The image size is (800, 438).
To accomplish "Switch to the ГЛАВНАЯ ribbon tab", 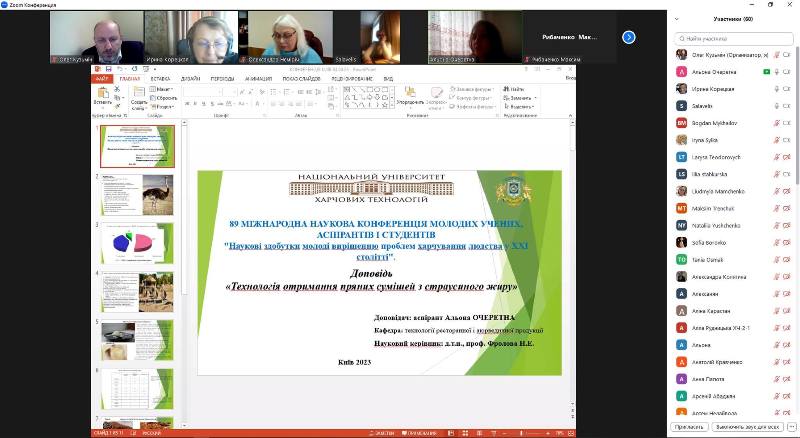I will pos(130,79).
